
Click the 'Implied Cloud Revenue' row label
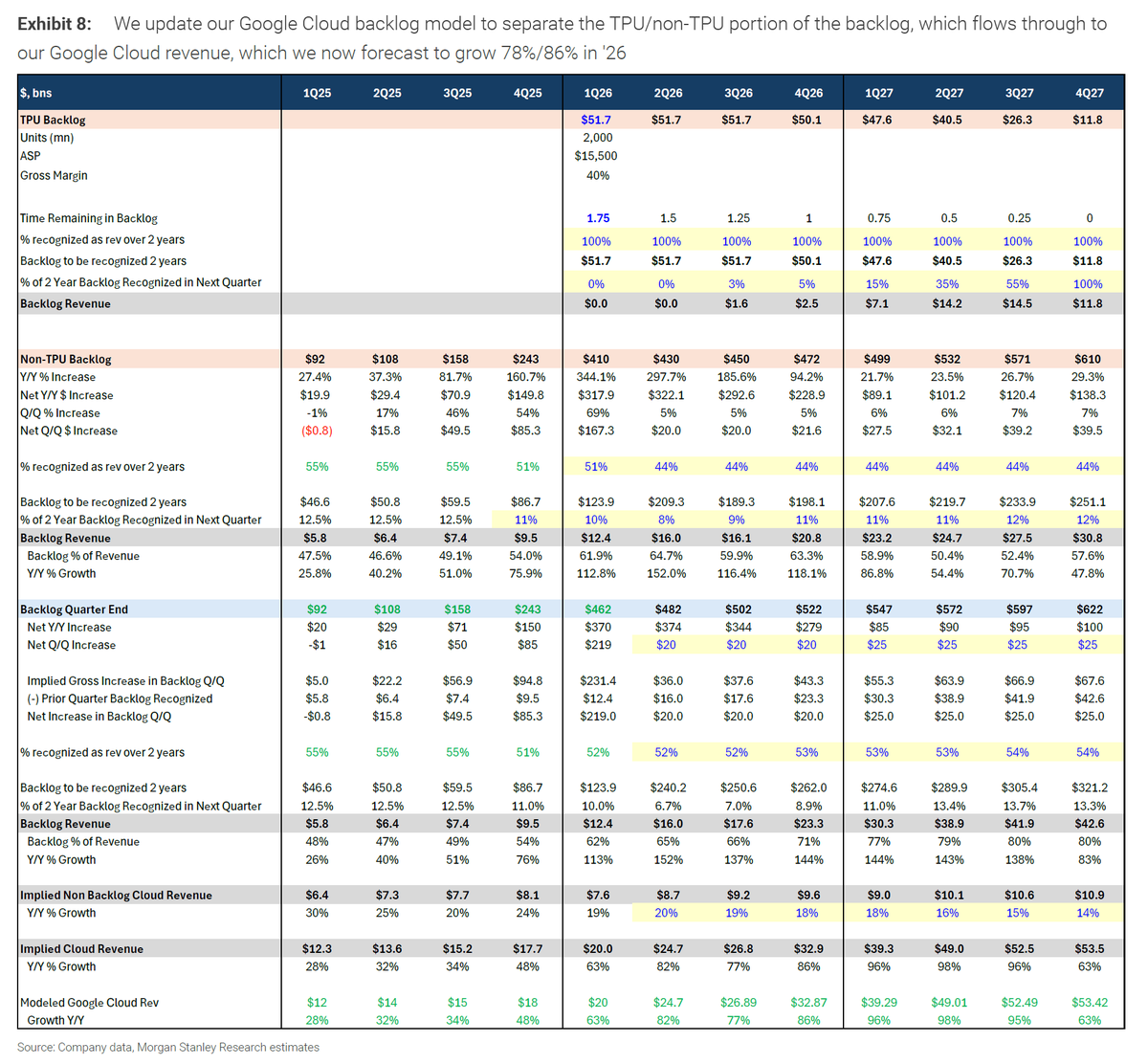point(81,949)
